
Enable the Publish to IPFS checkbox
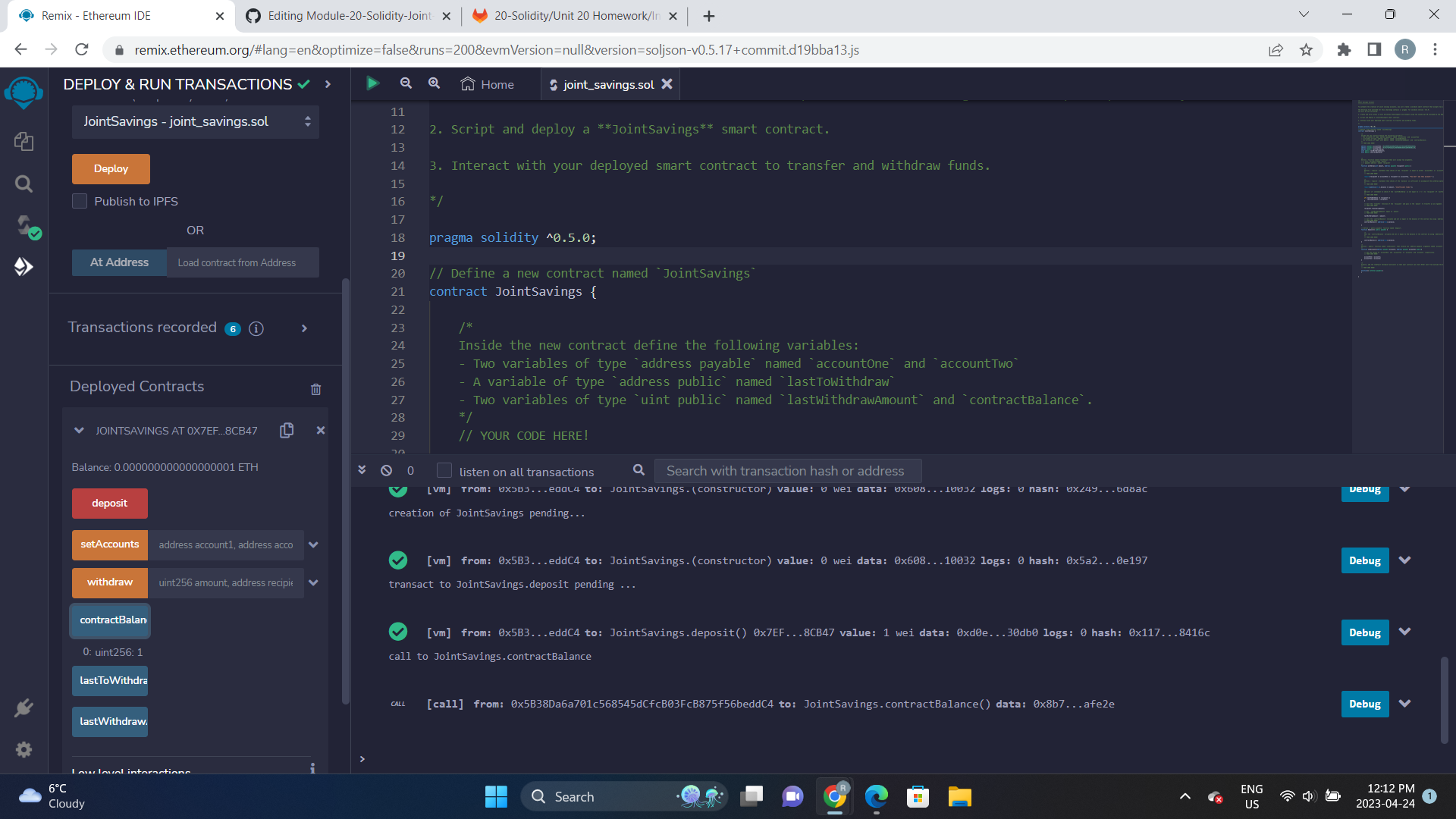click(x=80, y=200)
